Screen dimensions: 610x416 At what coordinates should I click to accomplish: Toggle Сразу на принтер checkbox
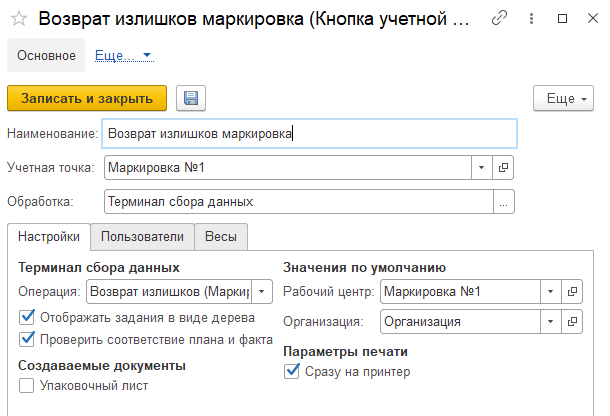point(292,372)
